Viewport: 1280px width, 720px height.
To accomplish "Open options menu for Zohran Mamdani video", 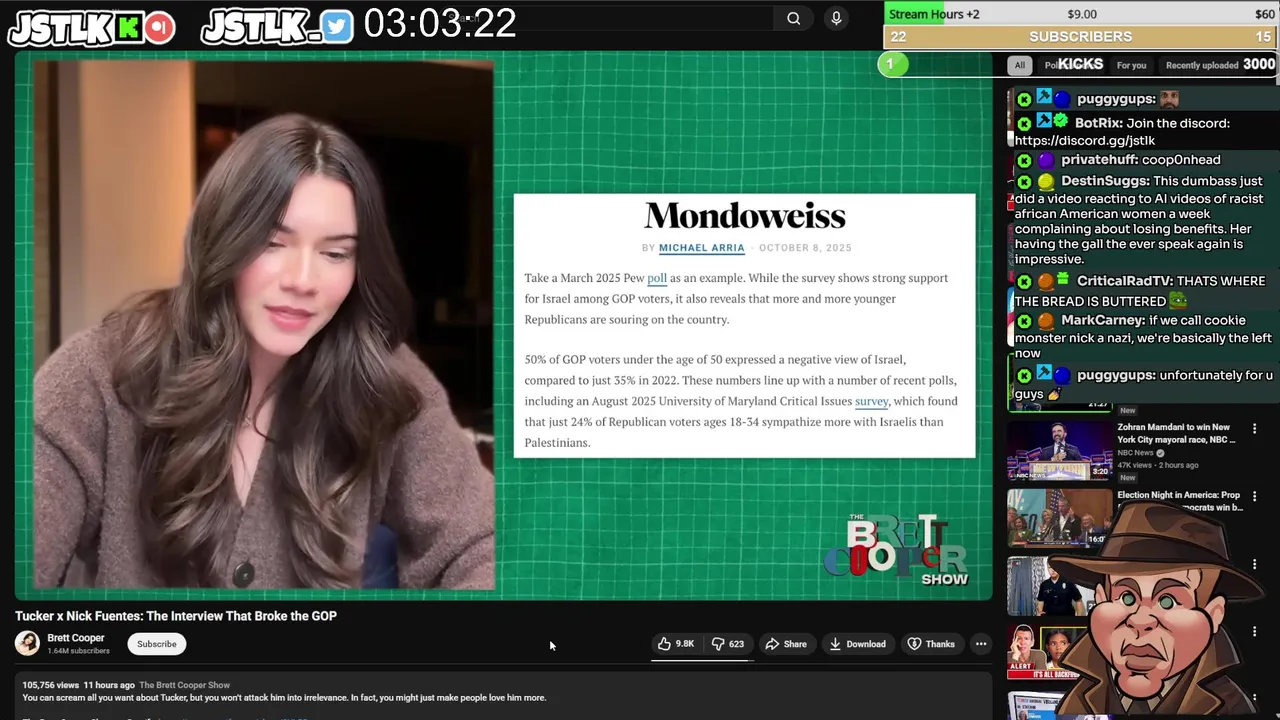I will pyautogui.click(x=1254, y=428).
